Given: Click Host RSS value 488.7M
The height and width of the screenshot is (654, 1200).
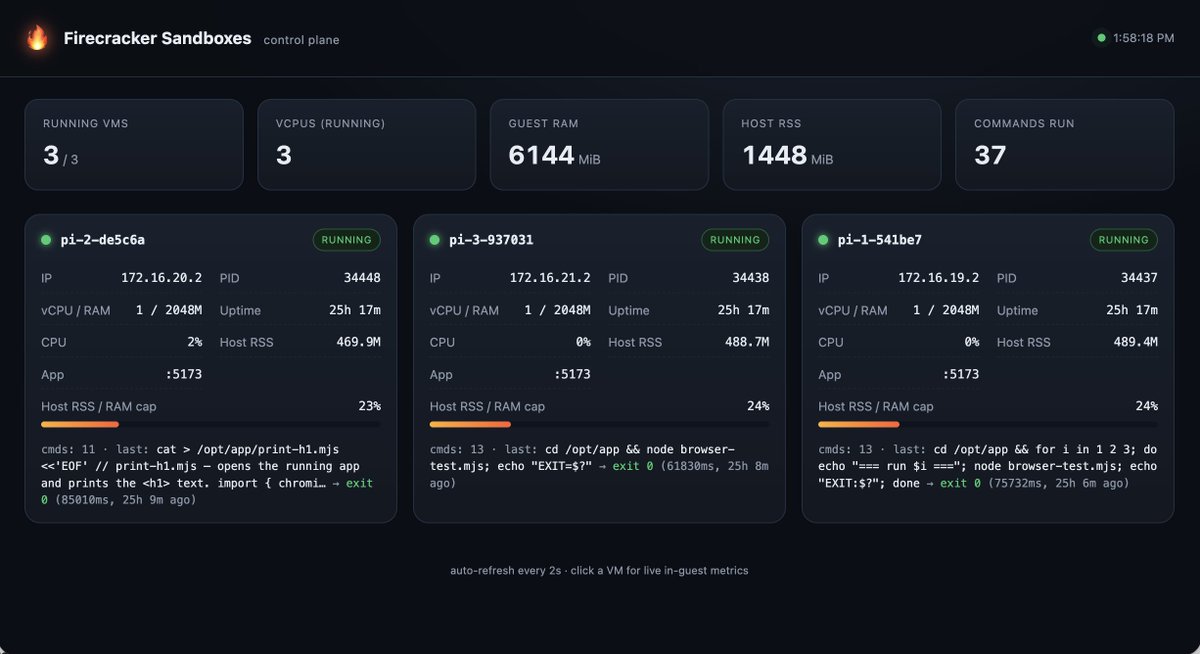Looking at the screenshot, I should tap(747, 342).
